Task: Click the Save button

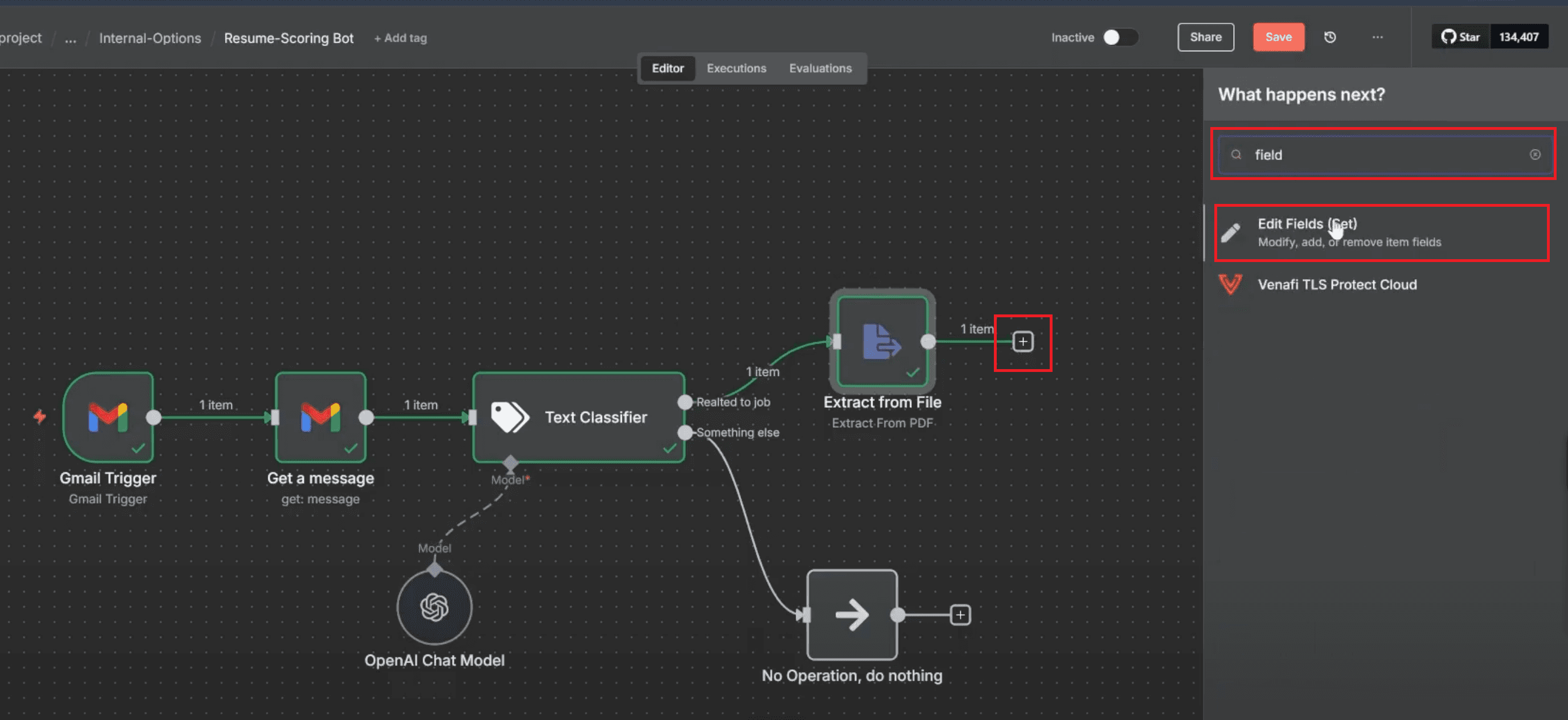Action: coord(1278,37)
